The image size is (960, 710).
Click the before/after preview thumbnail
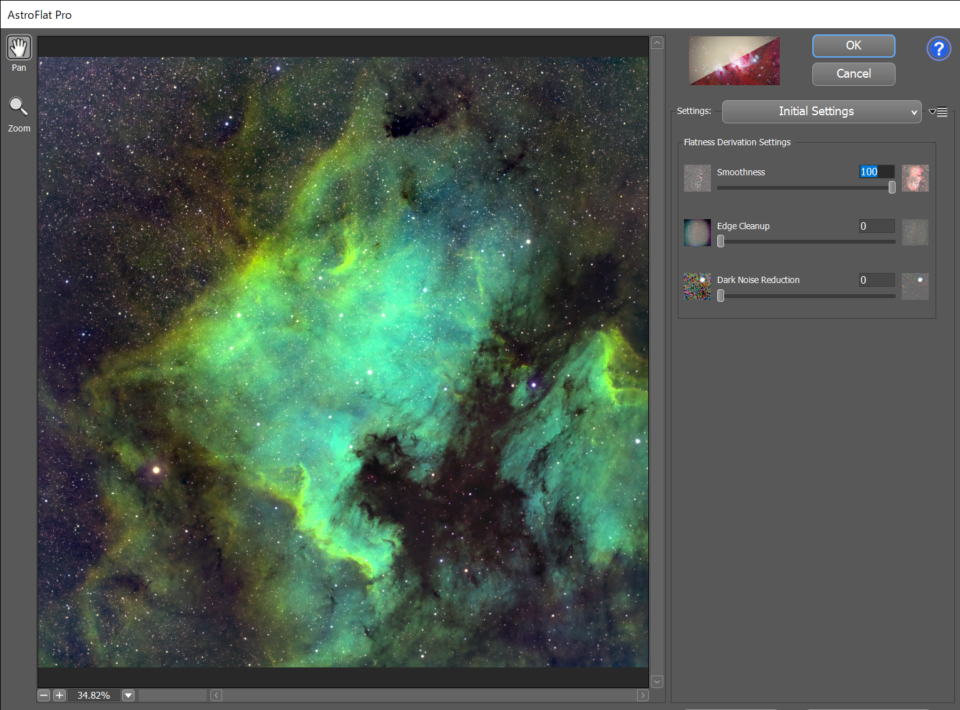[734, 60]
